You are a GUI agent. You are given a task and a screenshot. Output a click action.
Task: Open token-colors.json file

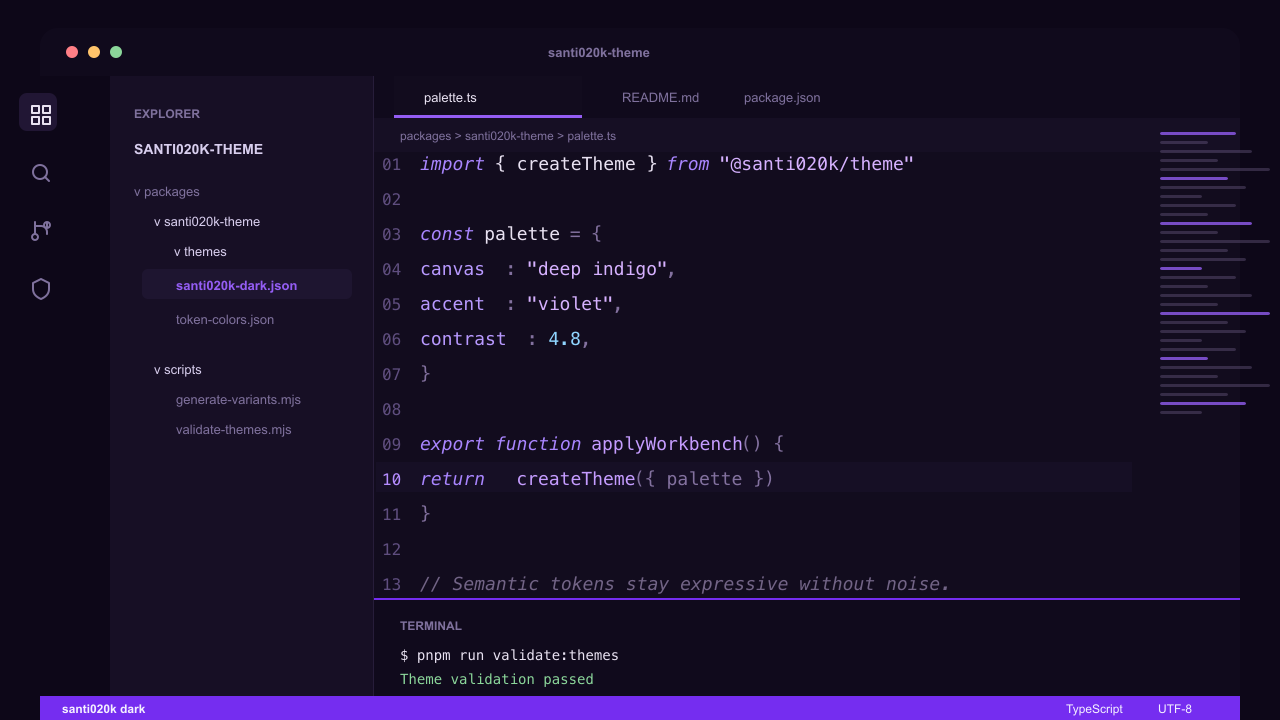pyautogui.click(x=225, y=320)
